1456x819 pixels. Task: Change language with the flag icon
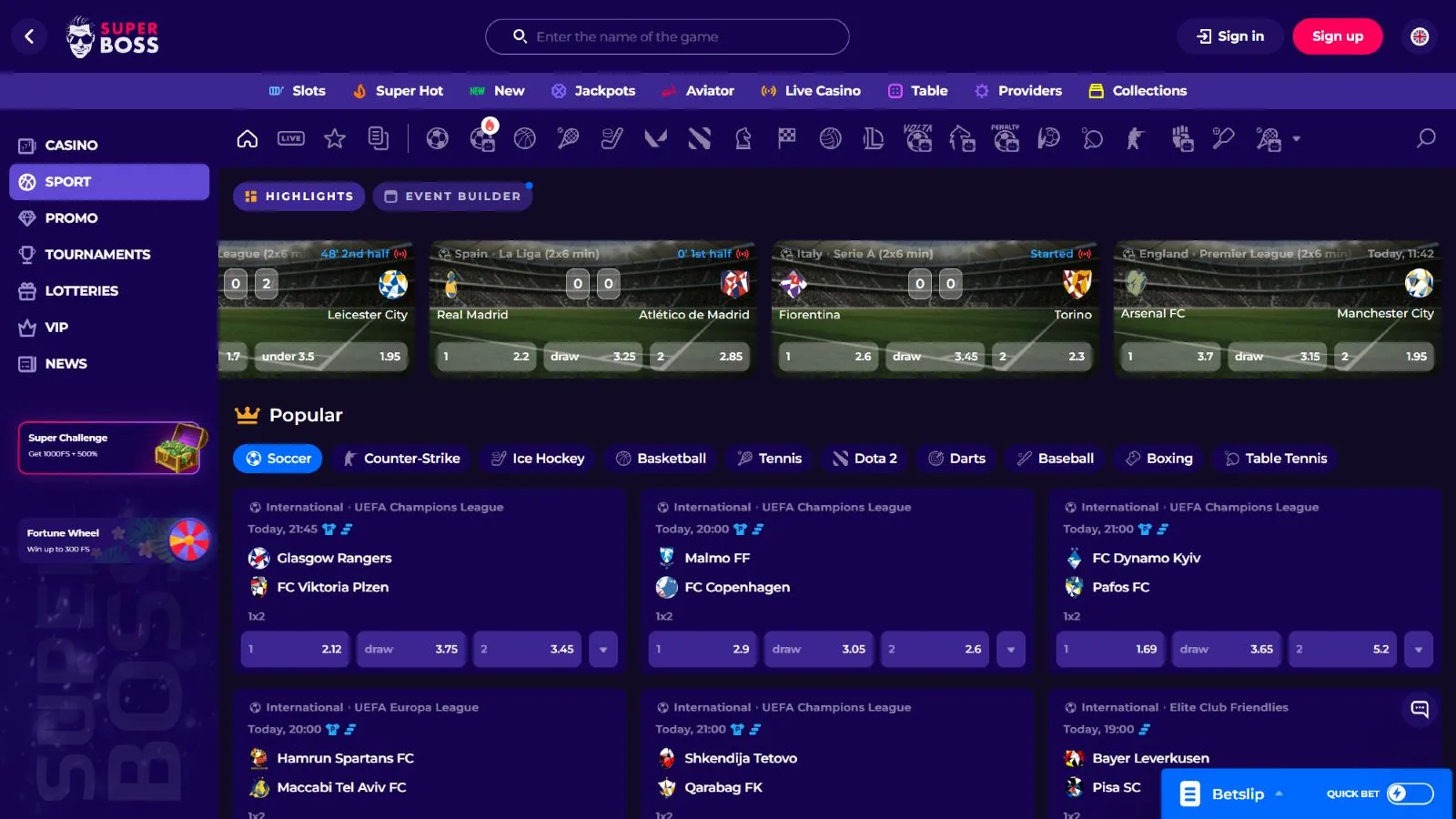pyautogui.click(x=1420, y=36)
